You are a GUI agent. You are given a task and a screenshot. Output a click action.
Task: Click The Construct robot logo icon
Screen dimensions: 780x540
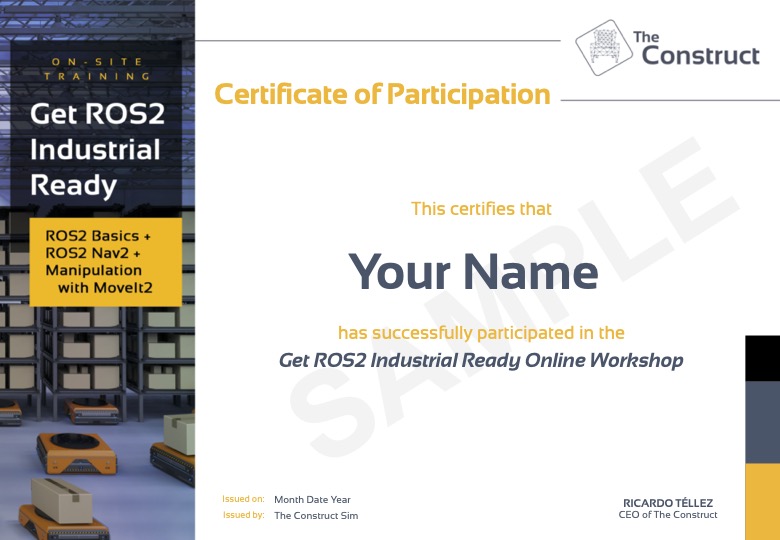point(604,46)
